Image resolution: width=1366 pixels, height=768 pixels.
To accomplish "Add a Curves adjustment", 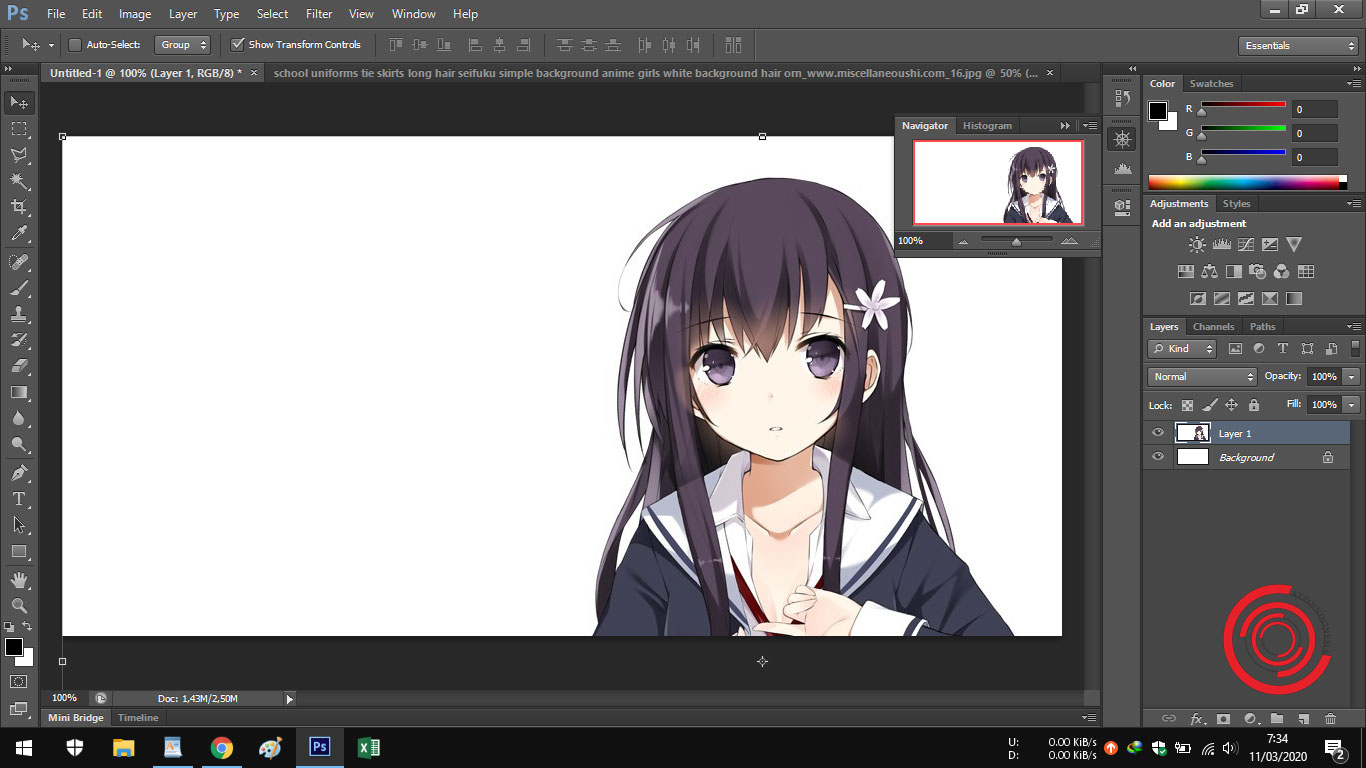I will click(x=1246, y=244).
